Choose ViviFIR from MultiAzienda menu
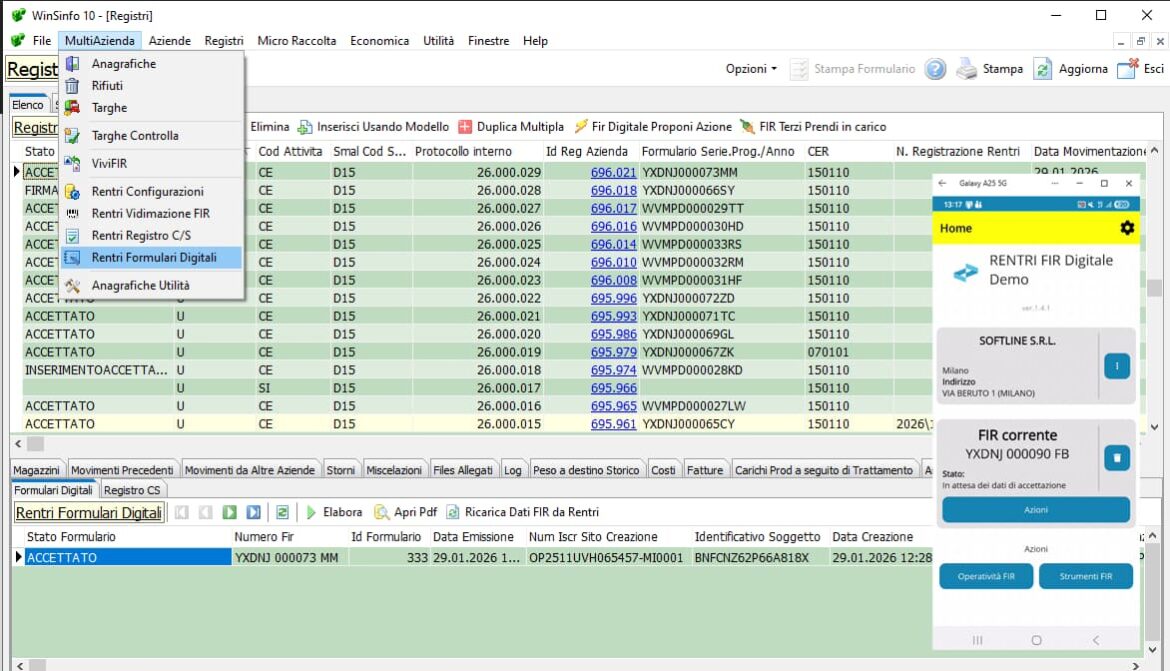 109,163
